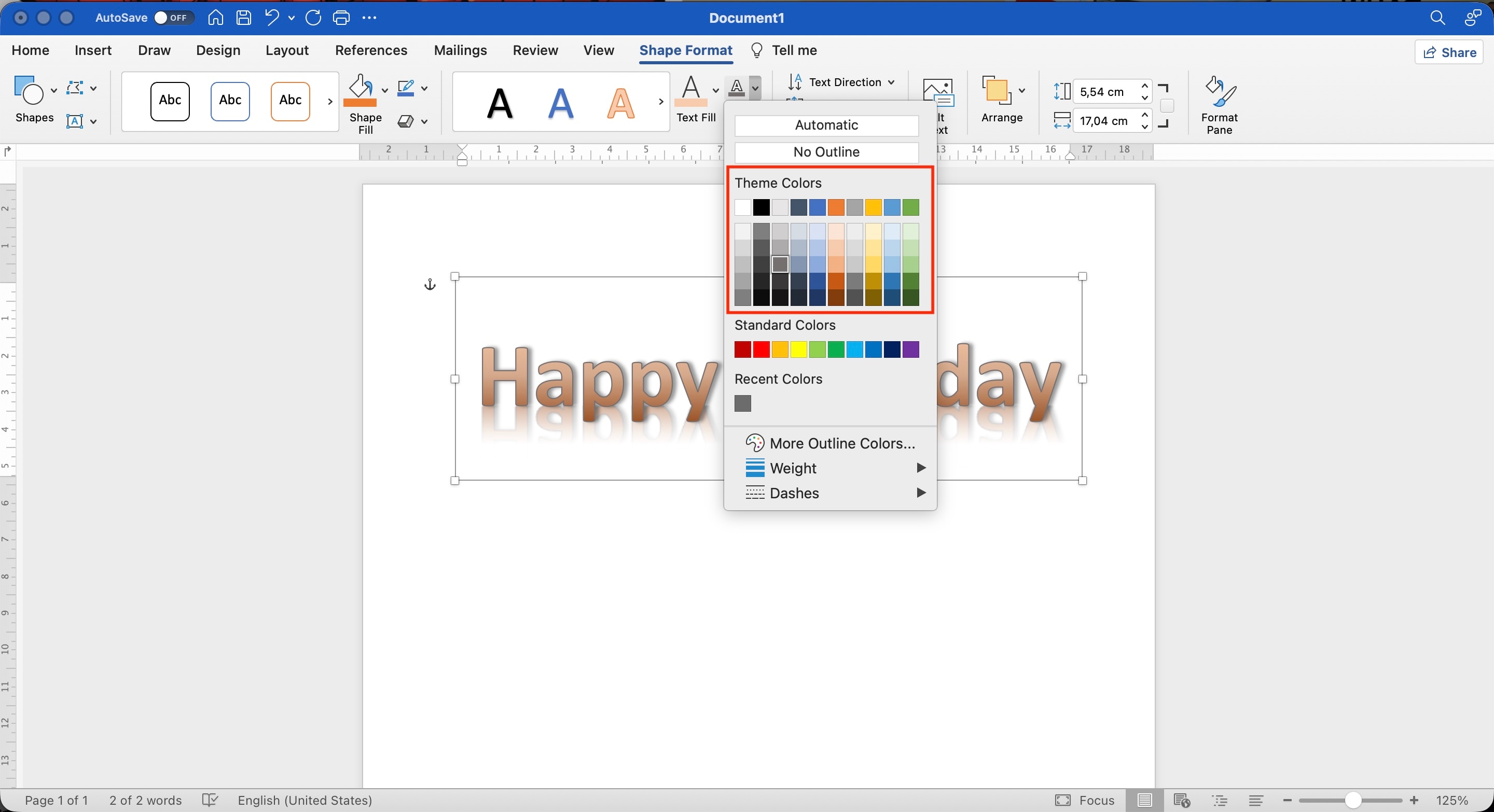The width and height of the screenshot is (1494, 812).
Task: Open the Shapes gallery icon
Action: point(29,89)
